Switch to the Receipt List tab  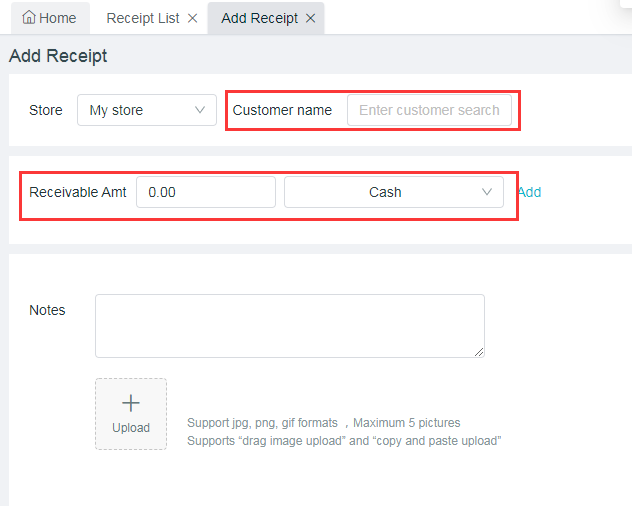pyautogui.click(x=142, y=18)
